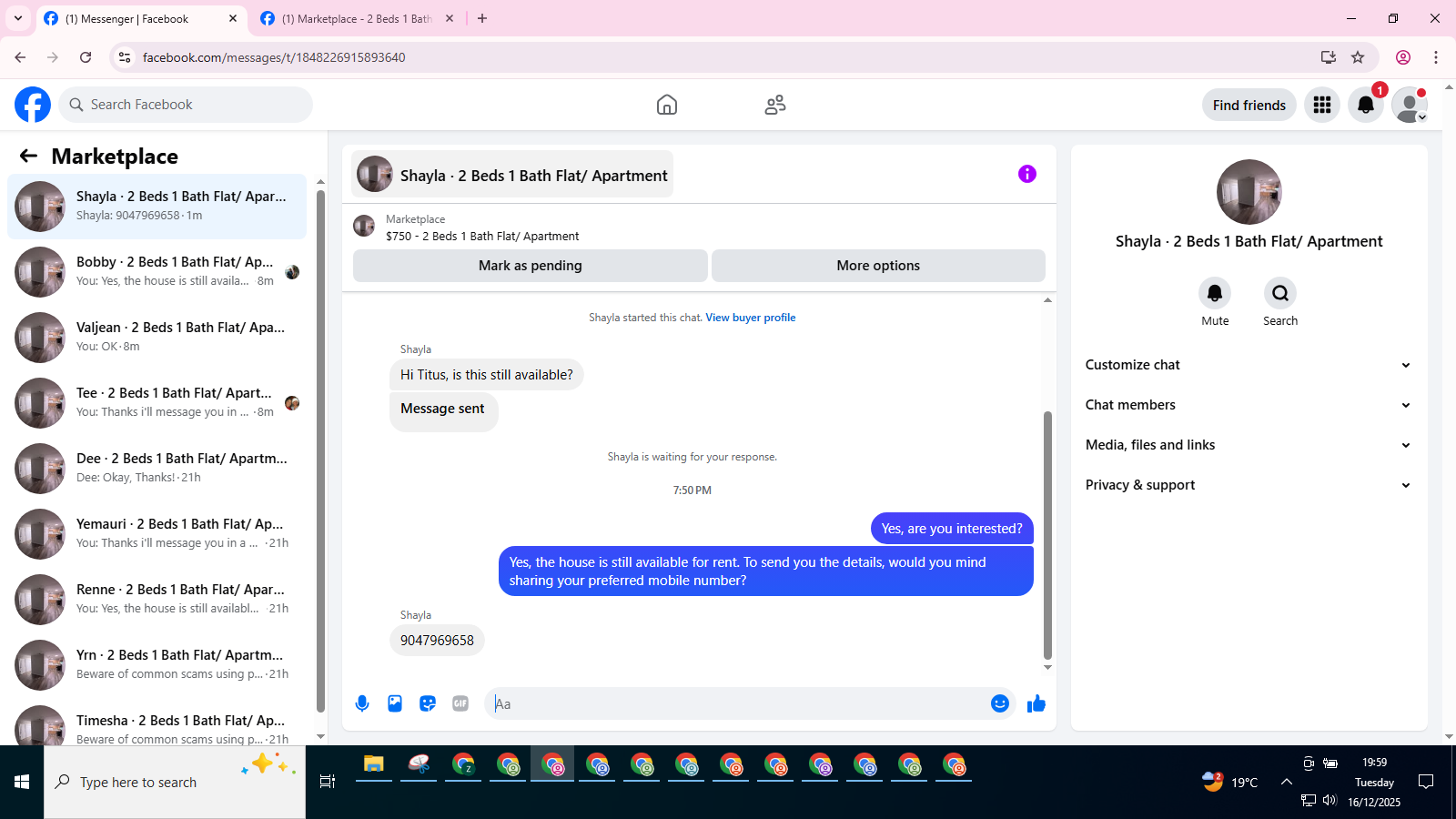This screenshot has width=1456, height=819.
Task: Reload the page in browser
Action: tap(86, 57)
